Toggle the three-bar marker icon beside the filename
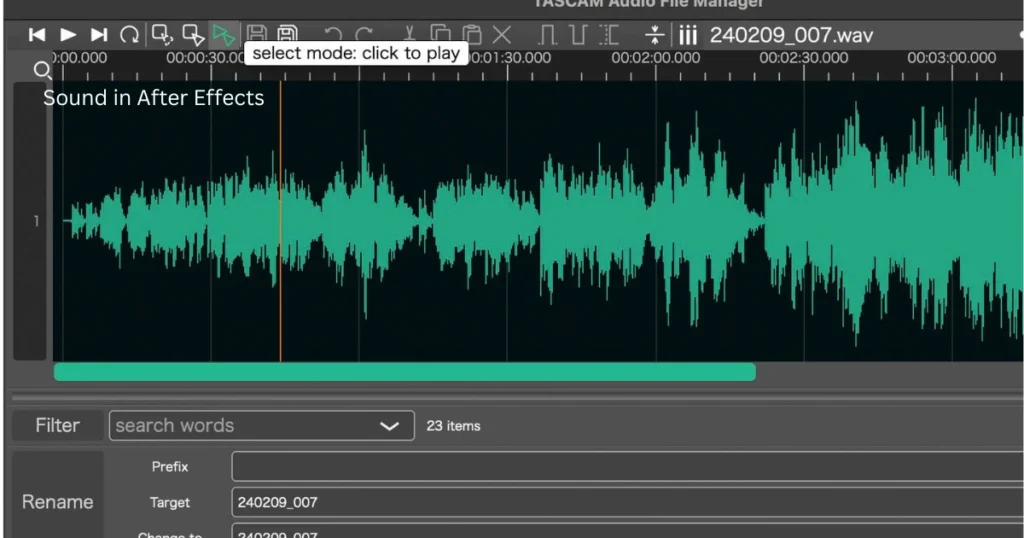Screen dimensions: 1024x538 pos(688,35)
